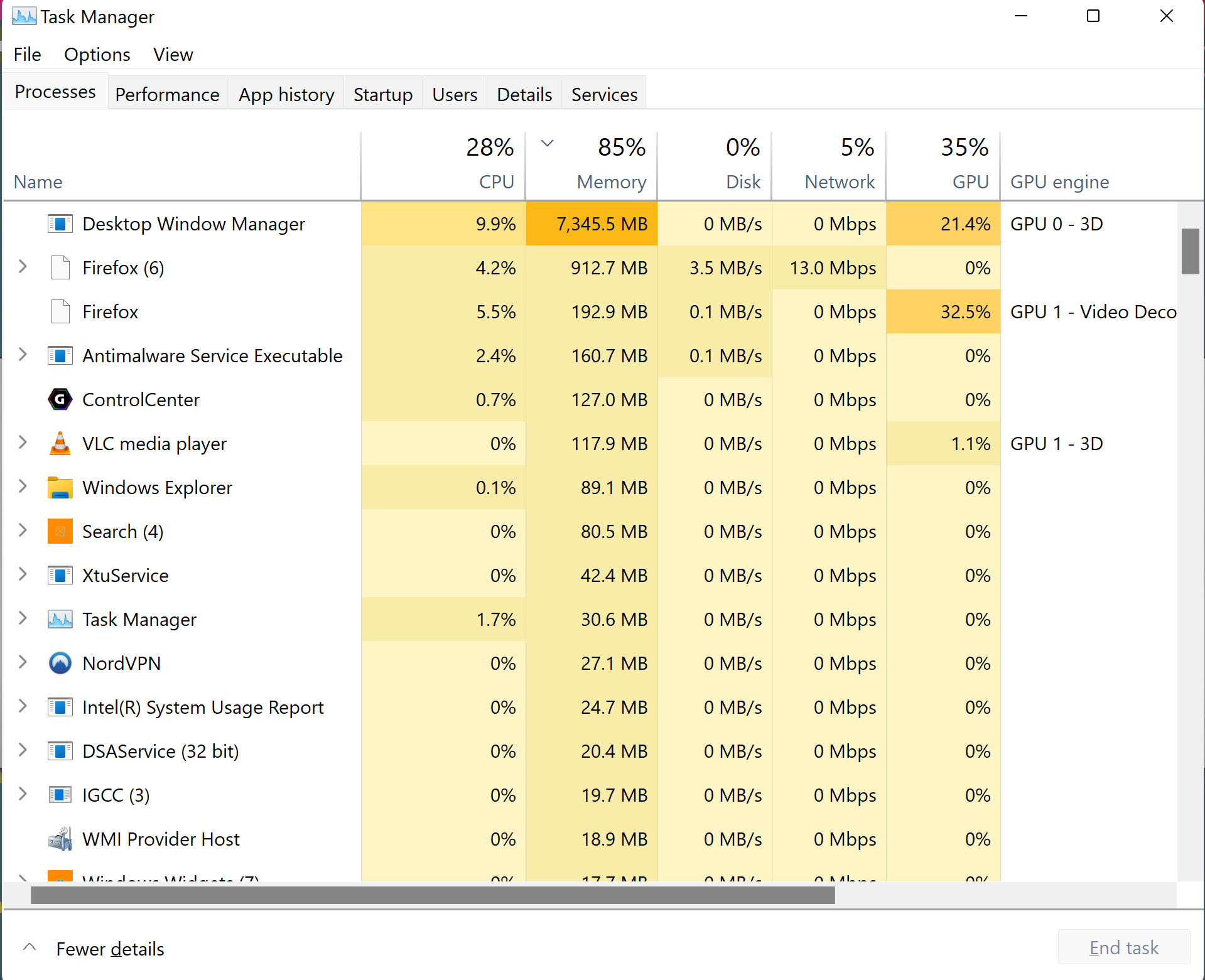Switch to the Services tab
This screenshot has height=980, width=1205.
pyautogui.click(x=603, y=94)
